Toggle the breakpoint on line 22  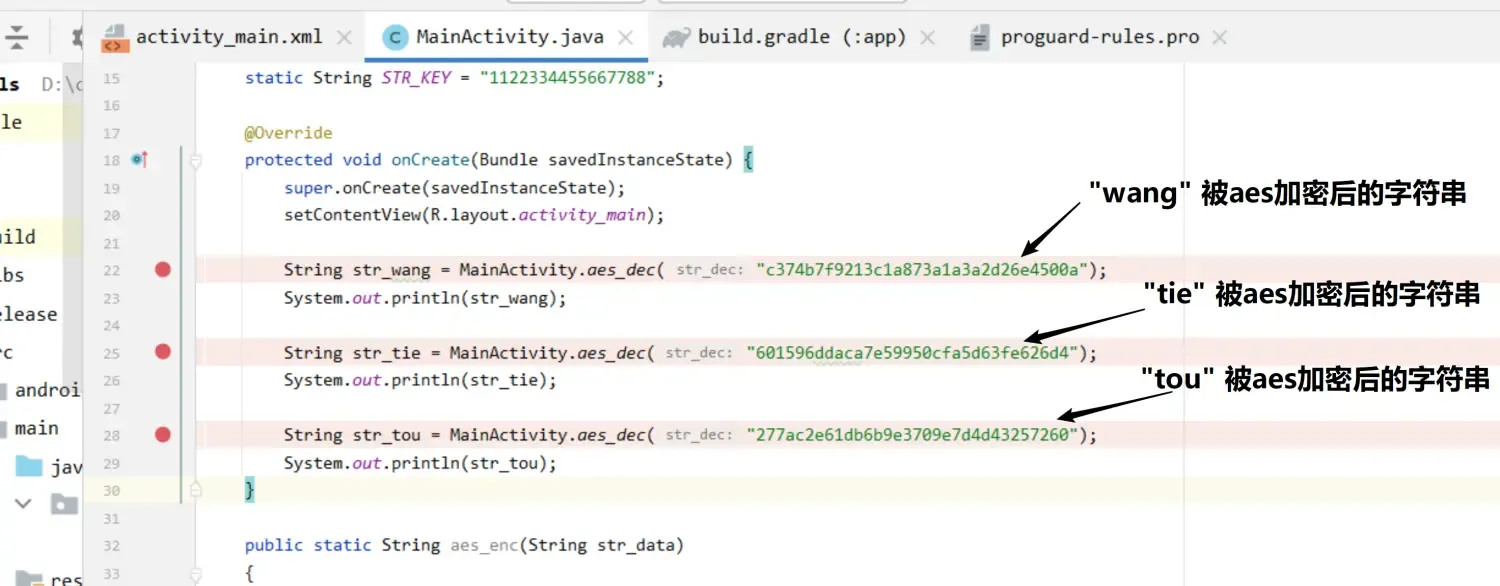pyautogui.click(x=163, y=269)
